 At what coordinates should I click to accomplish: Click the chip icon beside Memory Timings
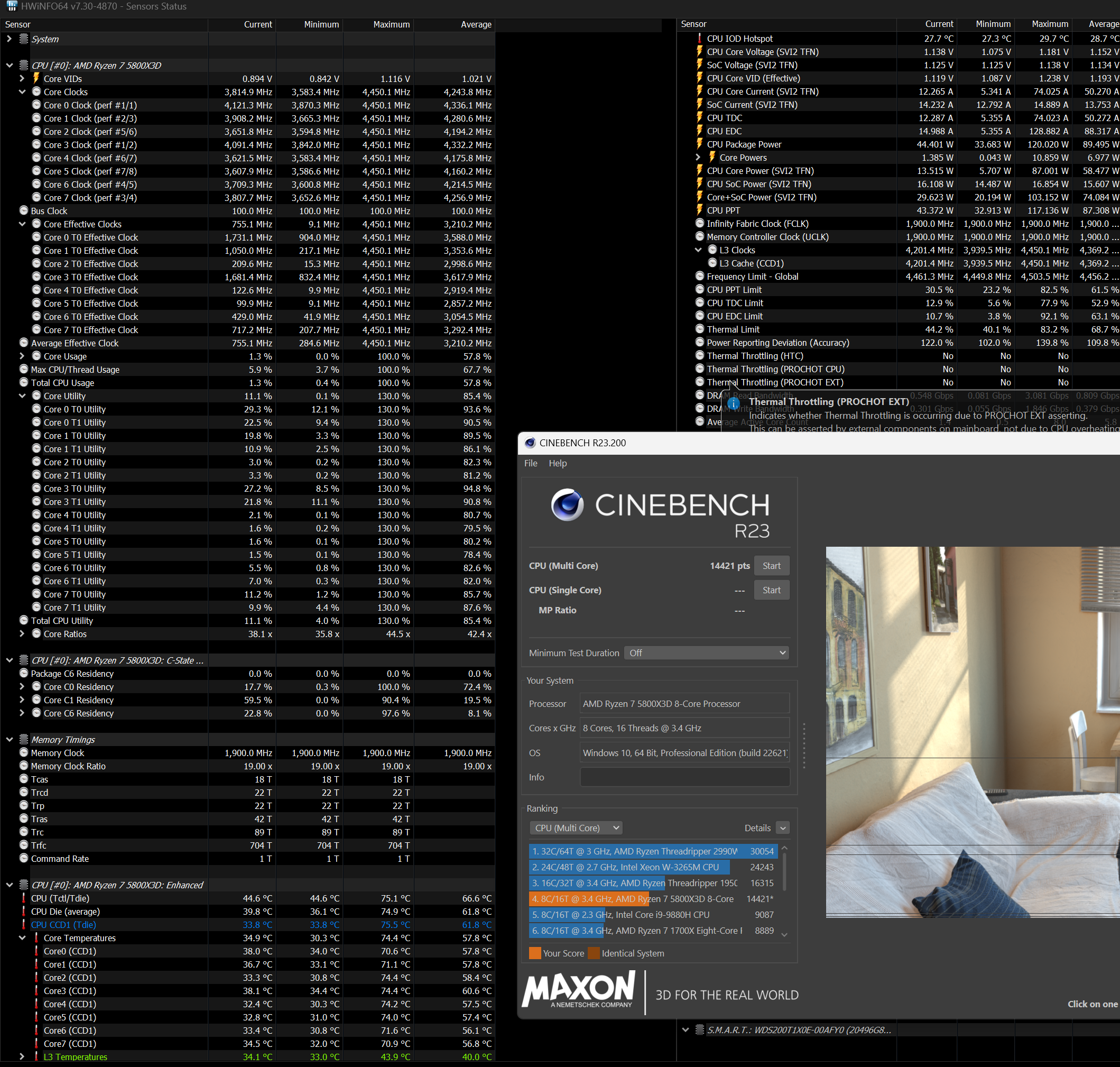click(x=24, y=739)
